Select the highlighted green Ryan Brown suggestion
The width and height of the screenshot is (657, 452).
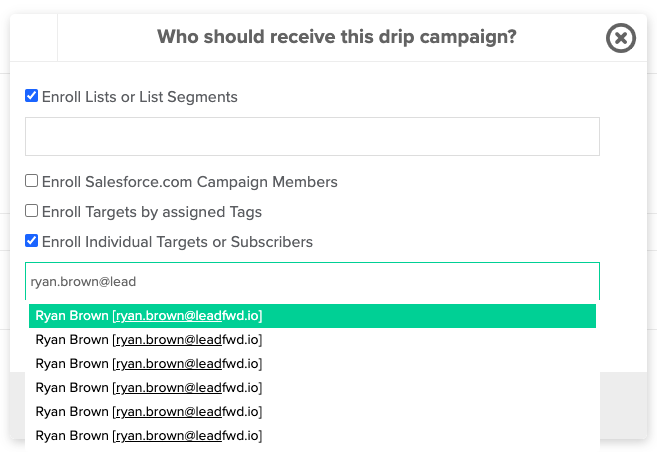coord(312,316)
